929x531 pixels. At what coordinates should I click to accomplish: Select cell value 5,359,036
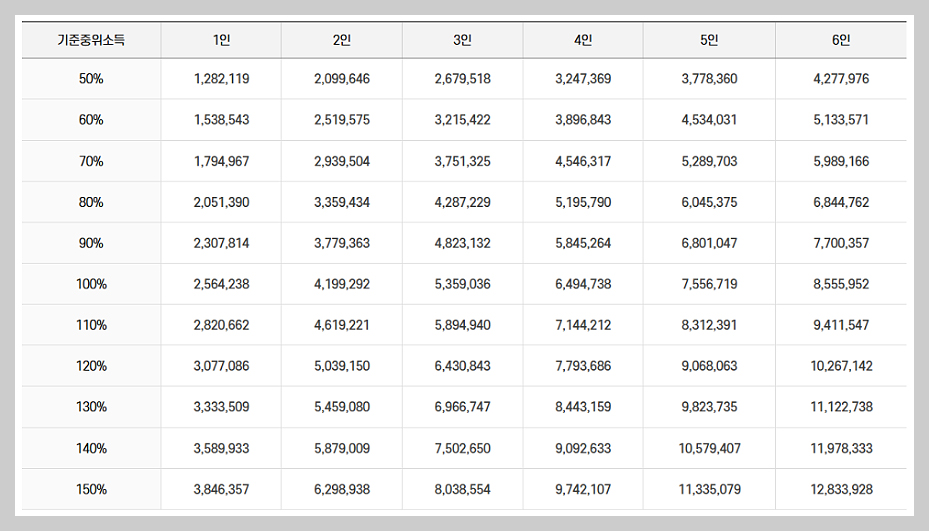click(463, 284)
